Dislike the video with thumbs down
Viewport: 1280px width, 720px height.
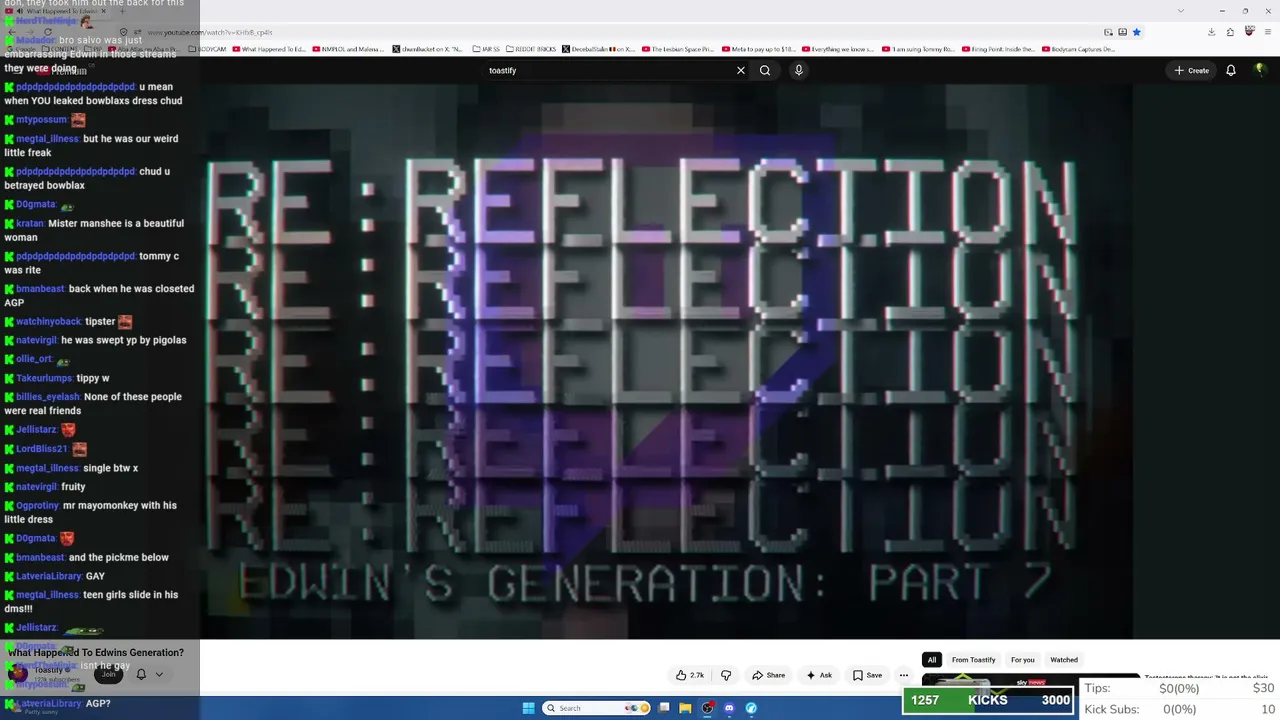[726, 675]
